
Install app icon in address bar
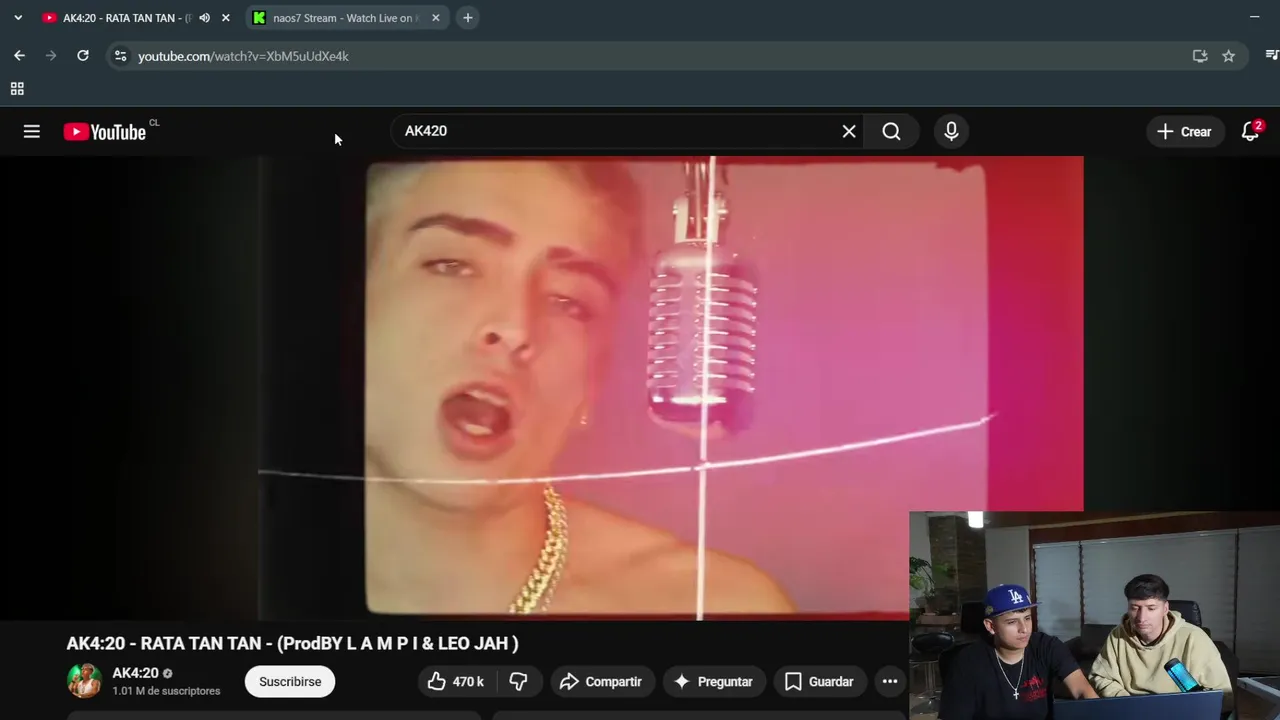point(1200,56)
